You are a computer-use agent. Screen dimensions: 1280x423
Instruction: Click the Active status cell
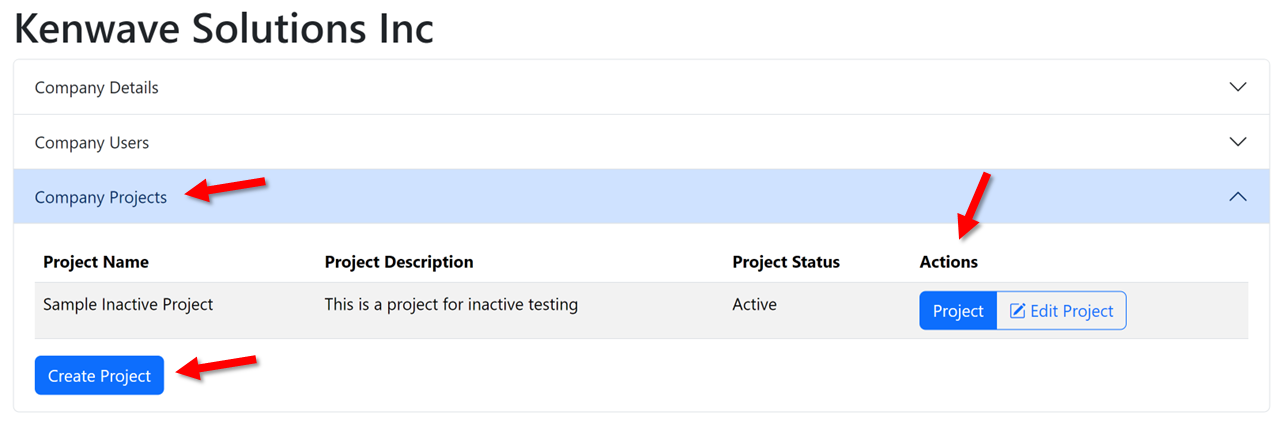pyautogui.click(x=754, y=304)
